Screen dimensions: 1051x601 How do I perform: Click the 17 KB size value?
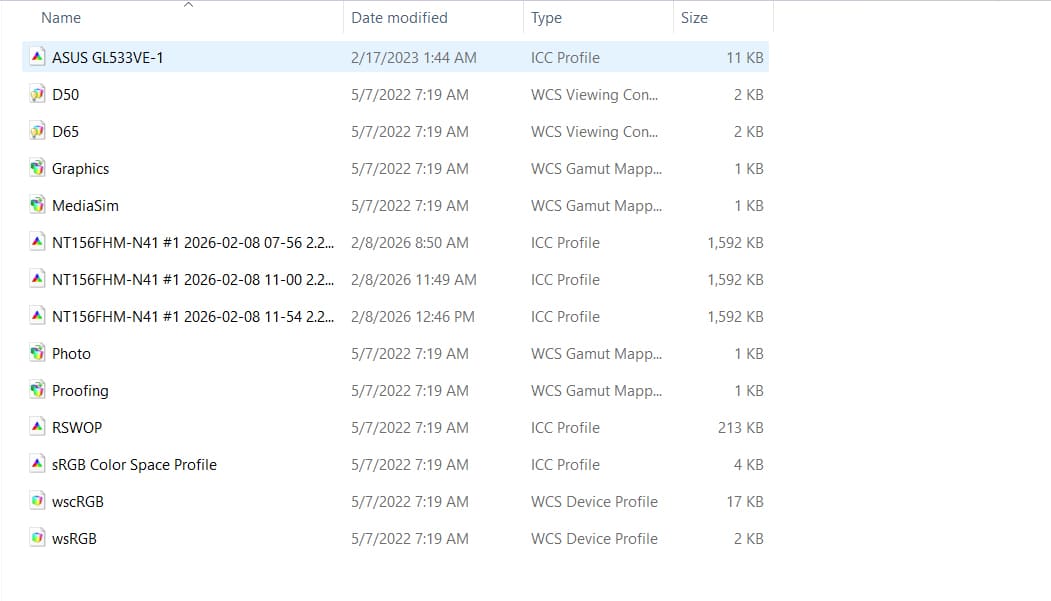(x=745, y=502)
